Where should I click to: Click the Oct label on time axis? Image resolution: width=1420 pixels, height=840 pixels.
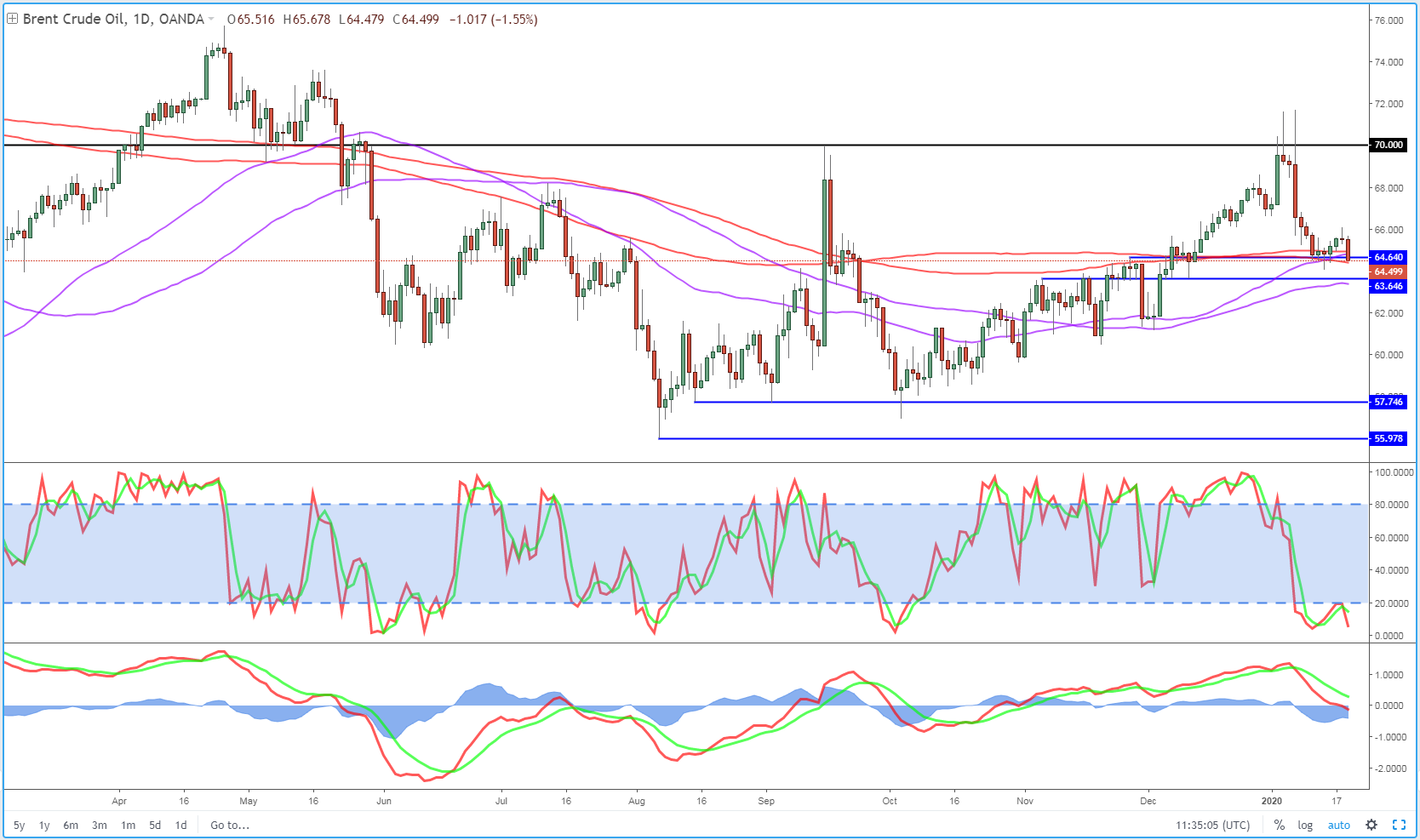coord(890,801)
